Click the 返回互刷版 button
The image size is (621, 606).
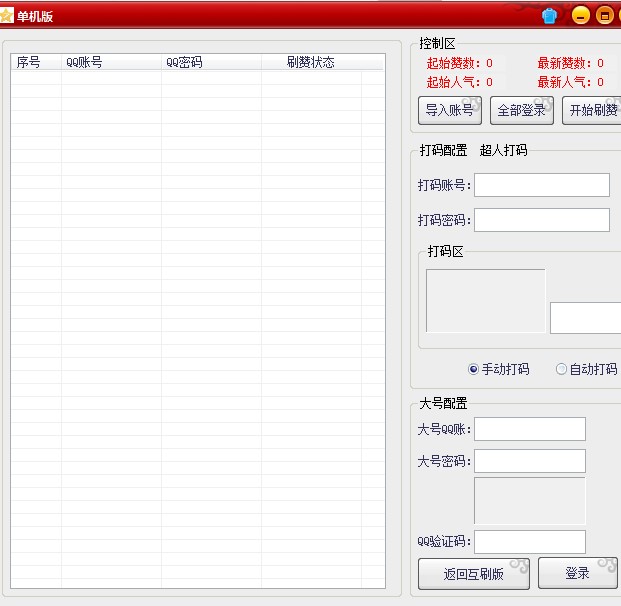coord(474,574)
